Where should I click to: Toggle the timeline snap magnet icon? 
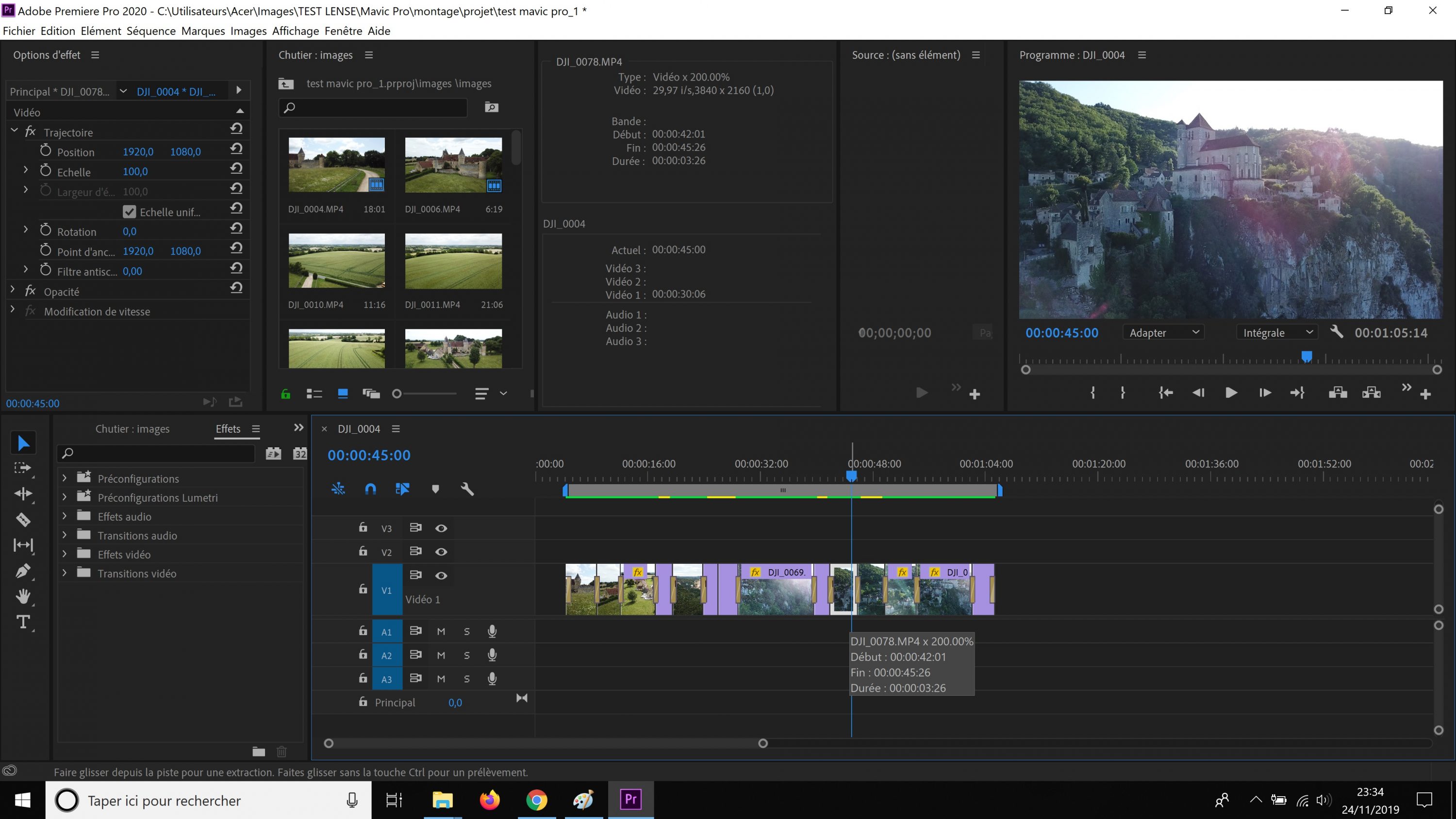coord(370,489)
